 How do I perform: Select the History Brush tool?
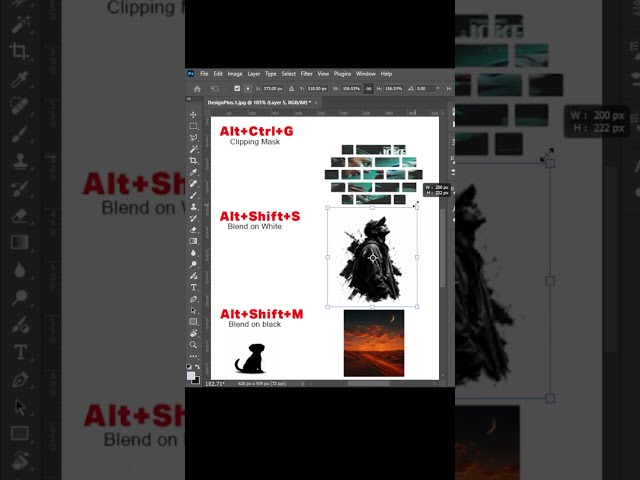click(193, 218)
